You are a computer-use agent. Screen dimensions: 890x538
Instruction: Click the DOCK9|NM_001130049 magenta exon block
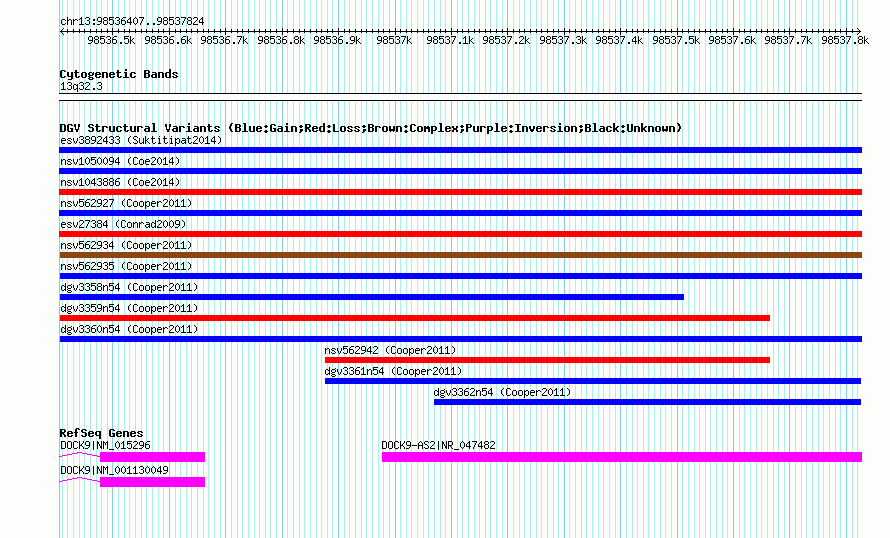[152, 482]
